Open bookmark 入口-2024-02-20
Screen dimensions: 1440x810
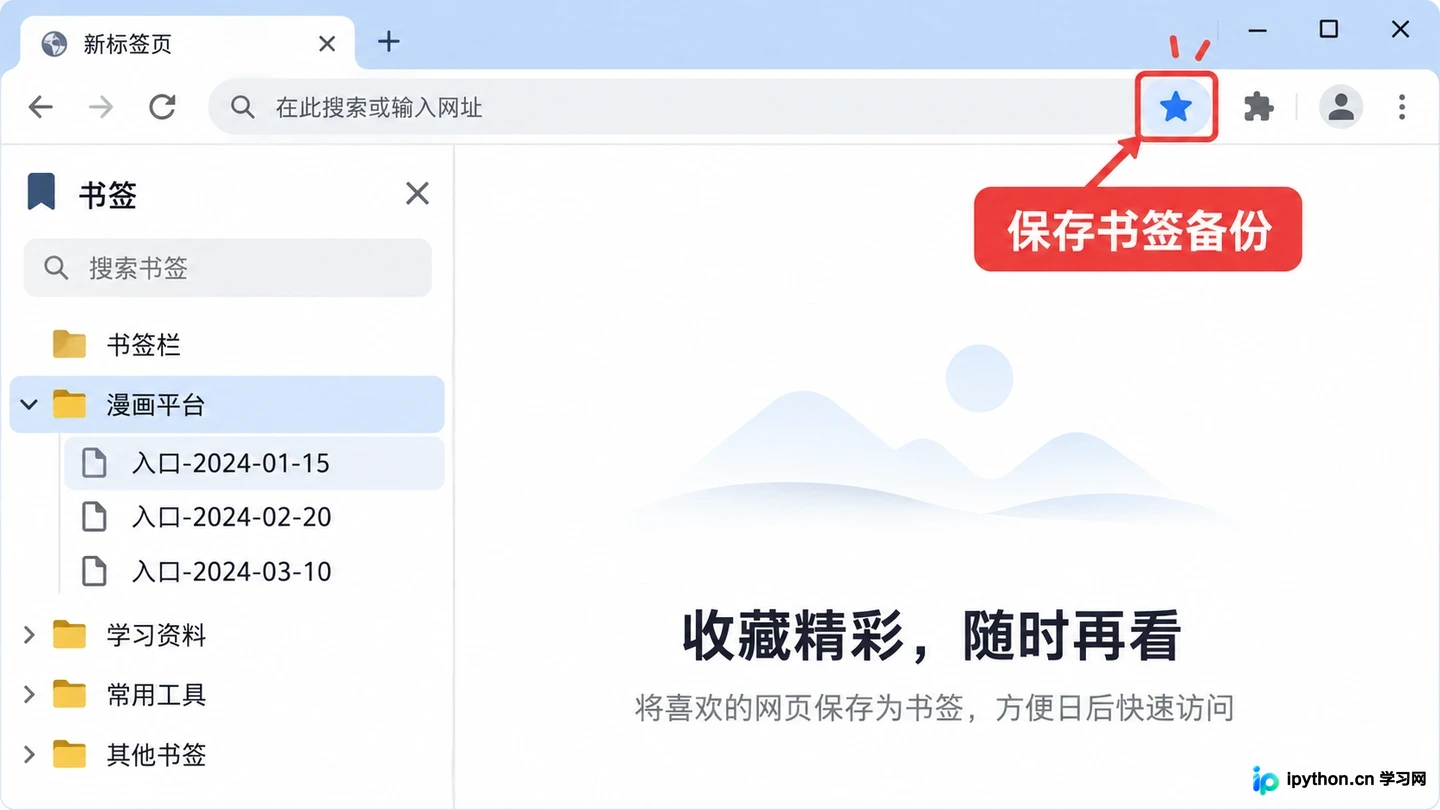254,517
